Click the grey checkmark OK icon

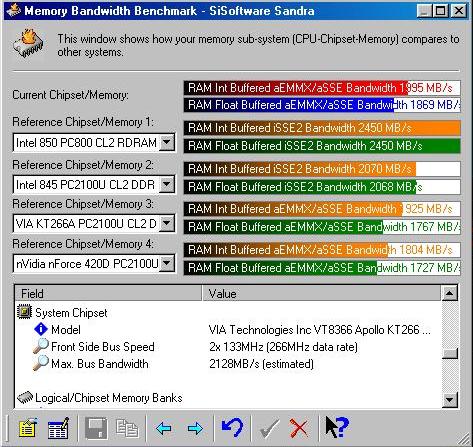pyautogui.click(x=269, y=428)
